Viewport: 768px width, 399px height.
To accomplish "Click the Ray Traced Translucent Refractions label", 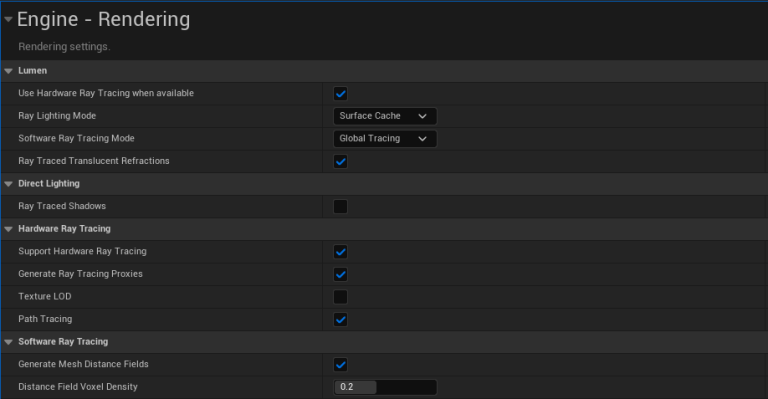I will point(94,161).
